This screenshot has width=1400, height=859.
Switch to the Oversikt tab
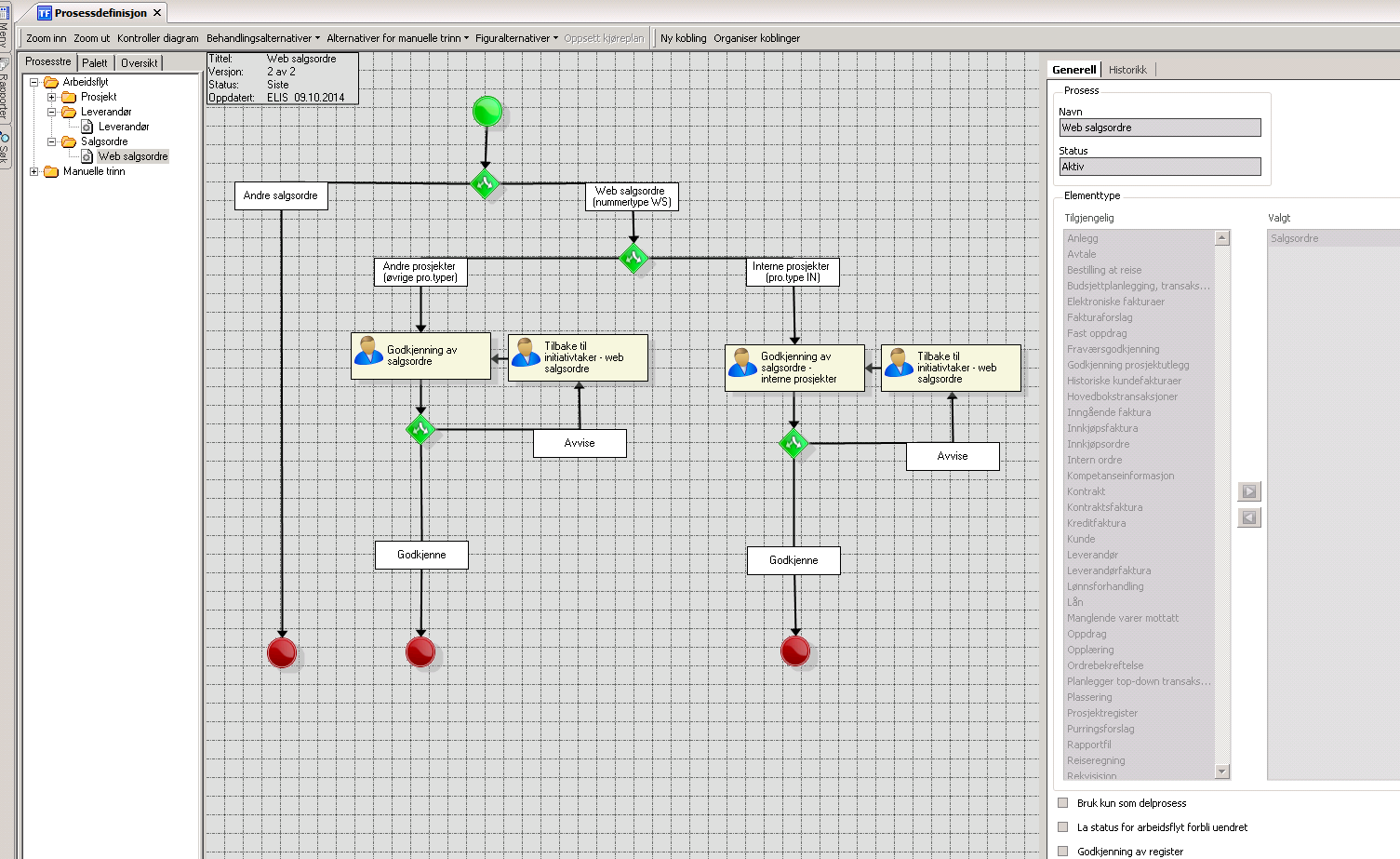pos(140,62)
